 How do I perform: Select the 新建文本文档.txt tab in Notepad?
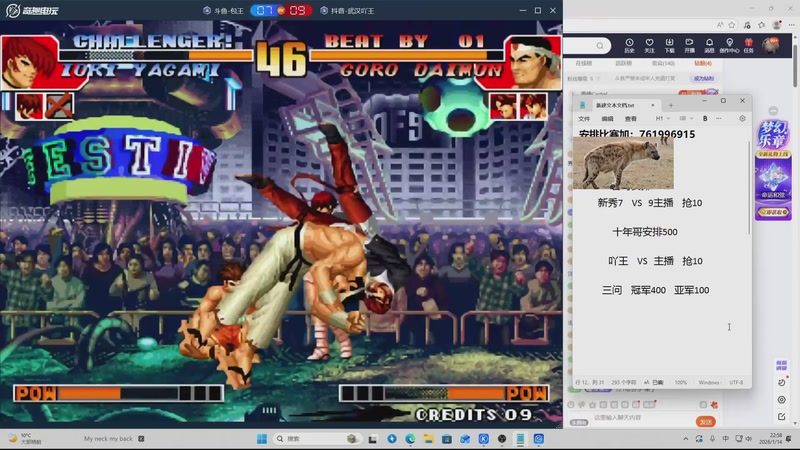(615, 105)
